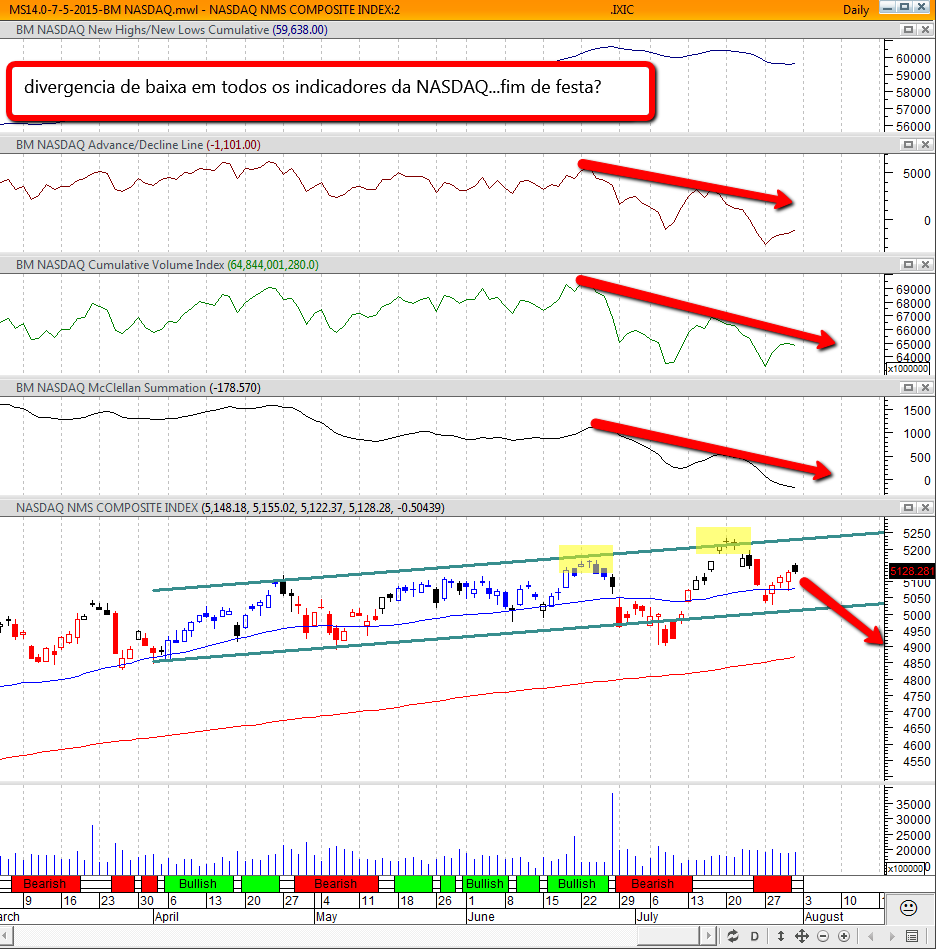The width and height of the screenshot is (936, 949).
Task: Zoom in with the plus circle icon
Action: point(844,936)
